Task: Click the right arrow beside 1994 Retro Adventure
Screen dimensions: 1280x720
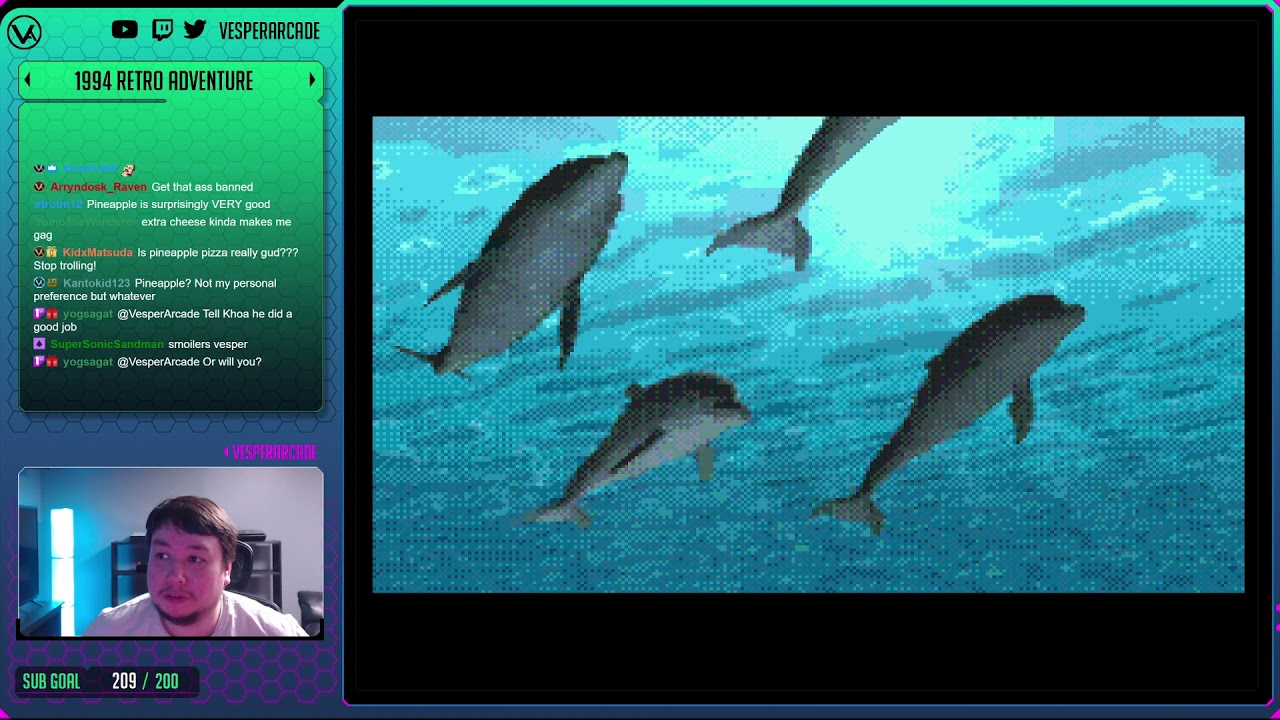Action: [x=312, y=80]
